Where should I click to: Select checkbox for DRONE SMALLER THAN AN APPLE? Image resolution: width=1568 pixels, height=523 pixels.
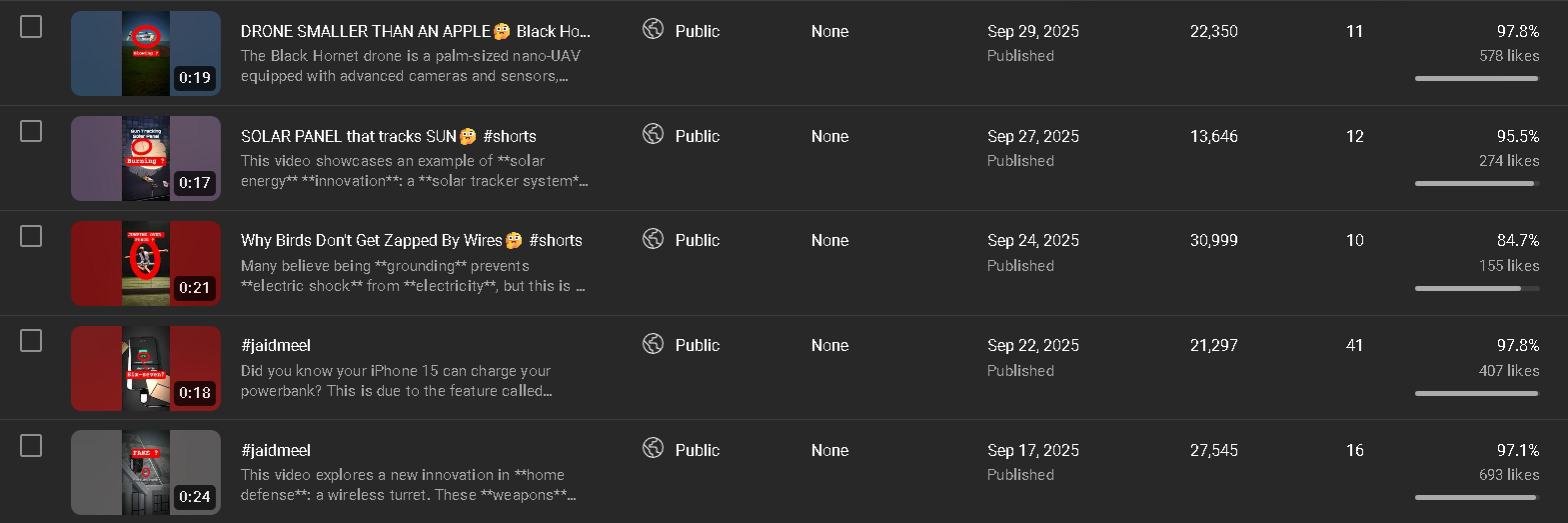coord(31,27)
